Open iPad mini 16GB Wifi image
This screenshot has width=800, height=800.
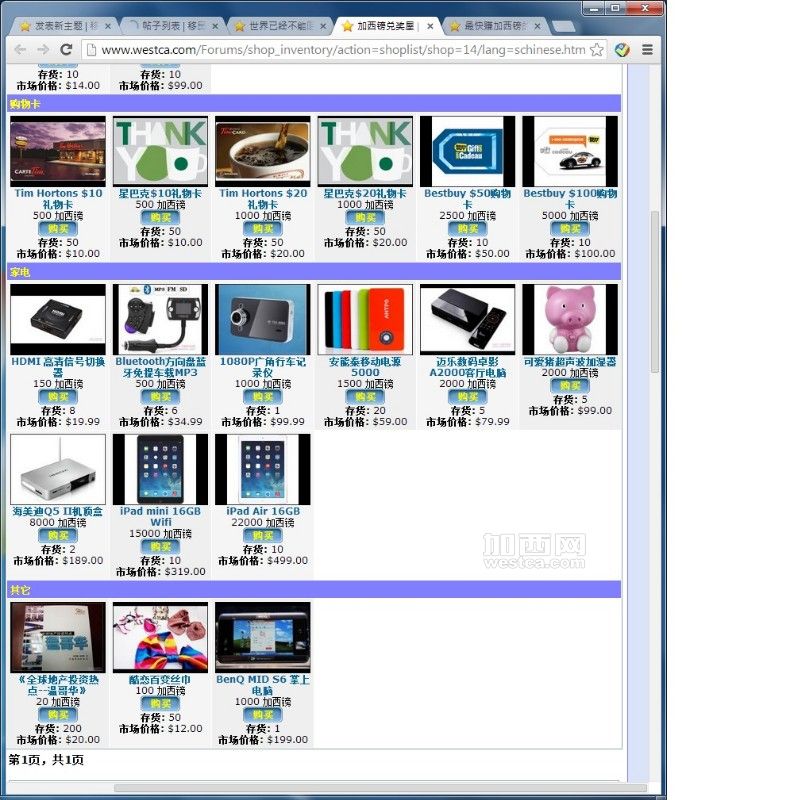161,469
